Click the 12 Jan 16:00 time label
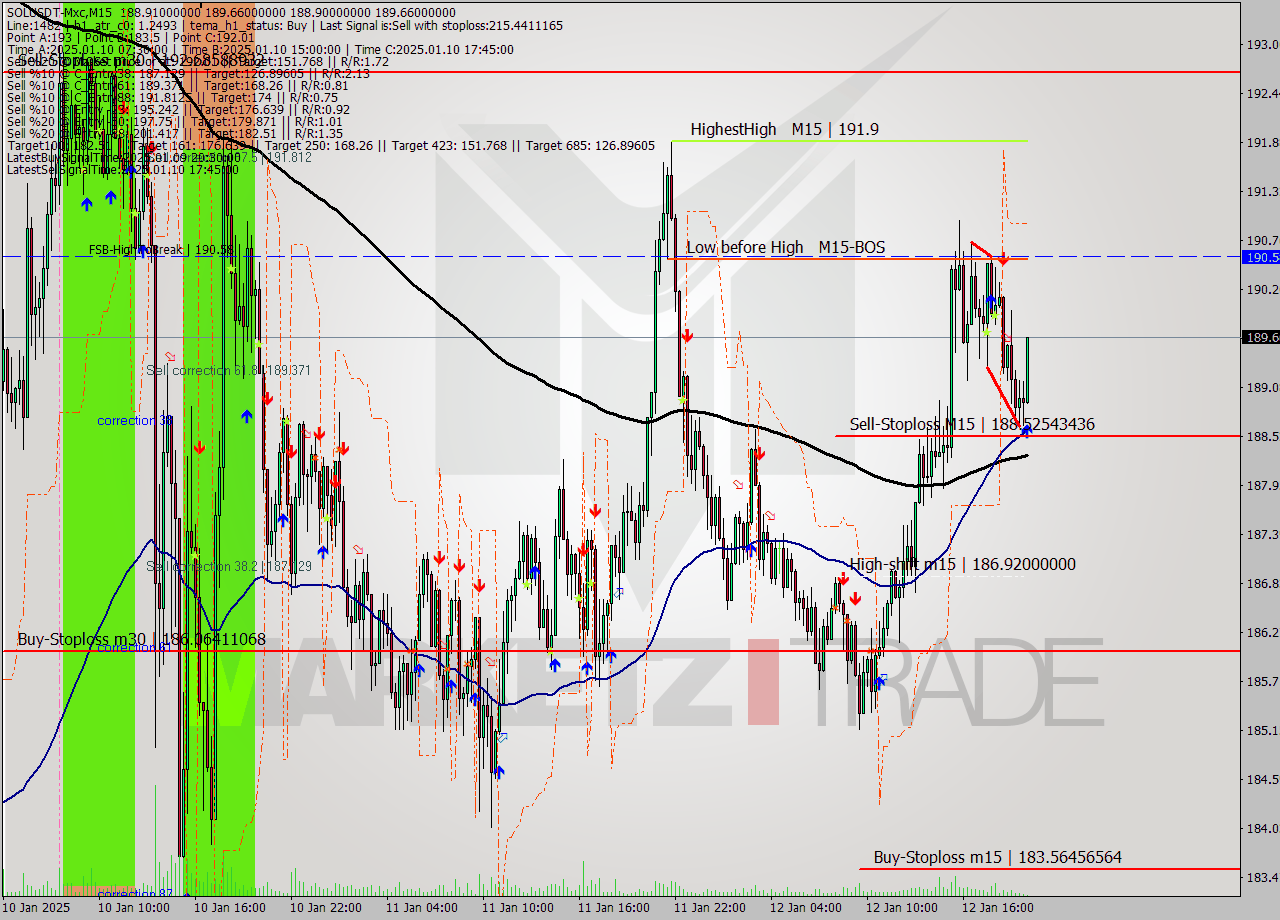 997,908
